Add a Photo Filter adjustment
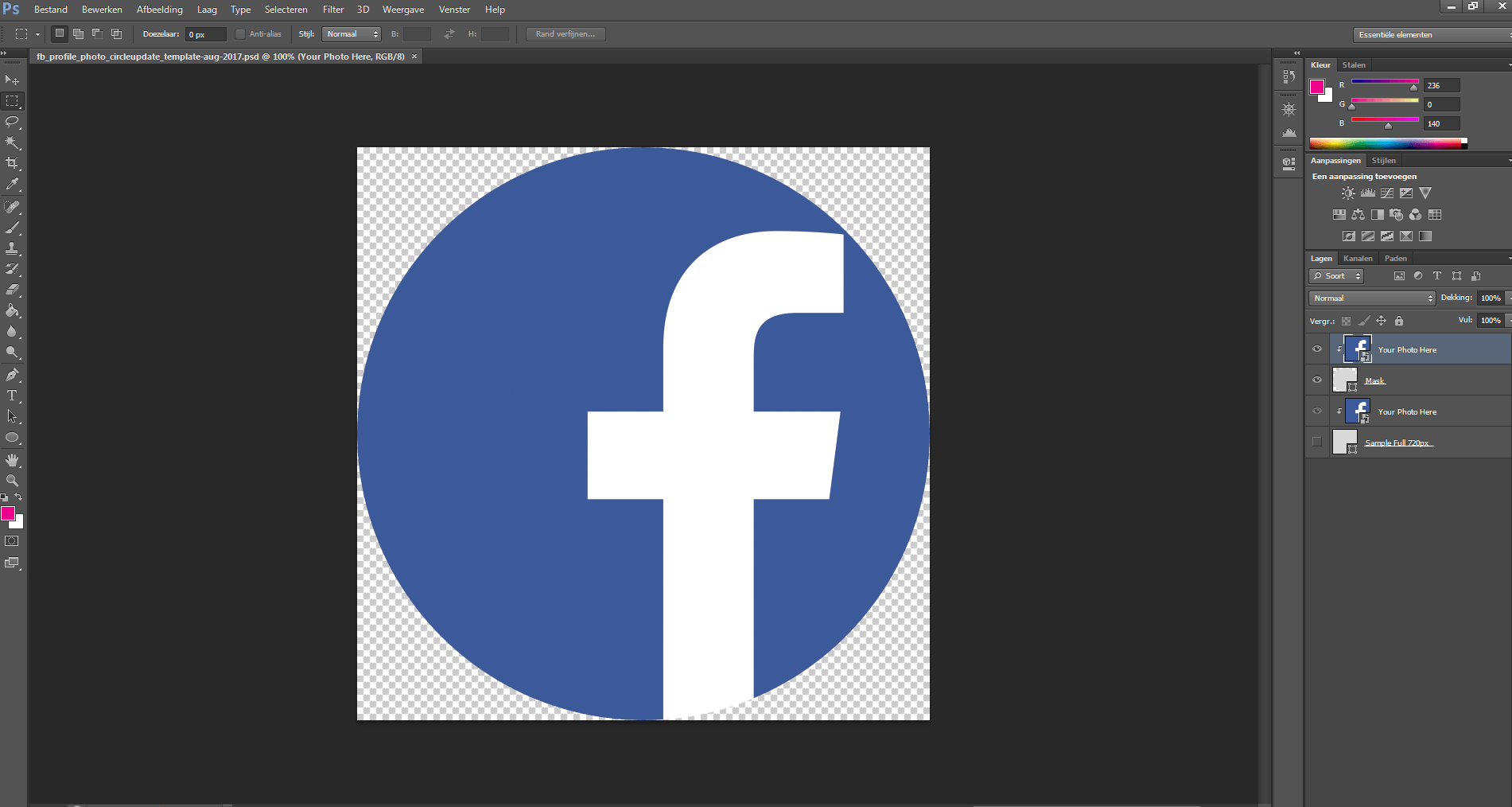This screenshot has height=807, width=1512. click(x=1397, y=215)
